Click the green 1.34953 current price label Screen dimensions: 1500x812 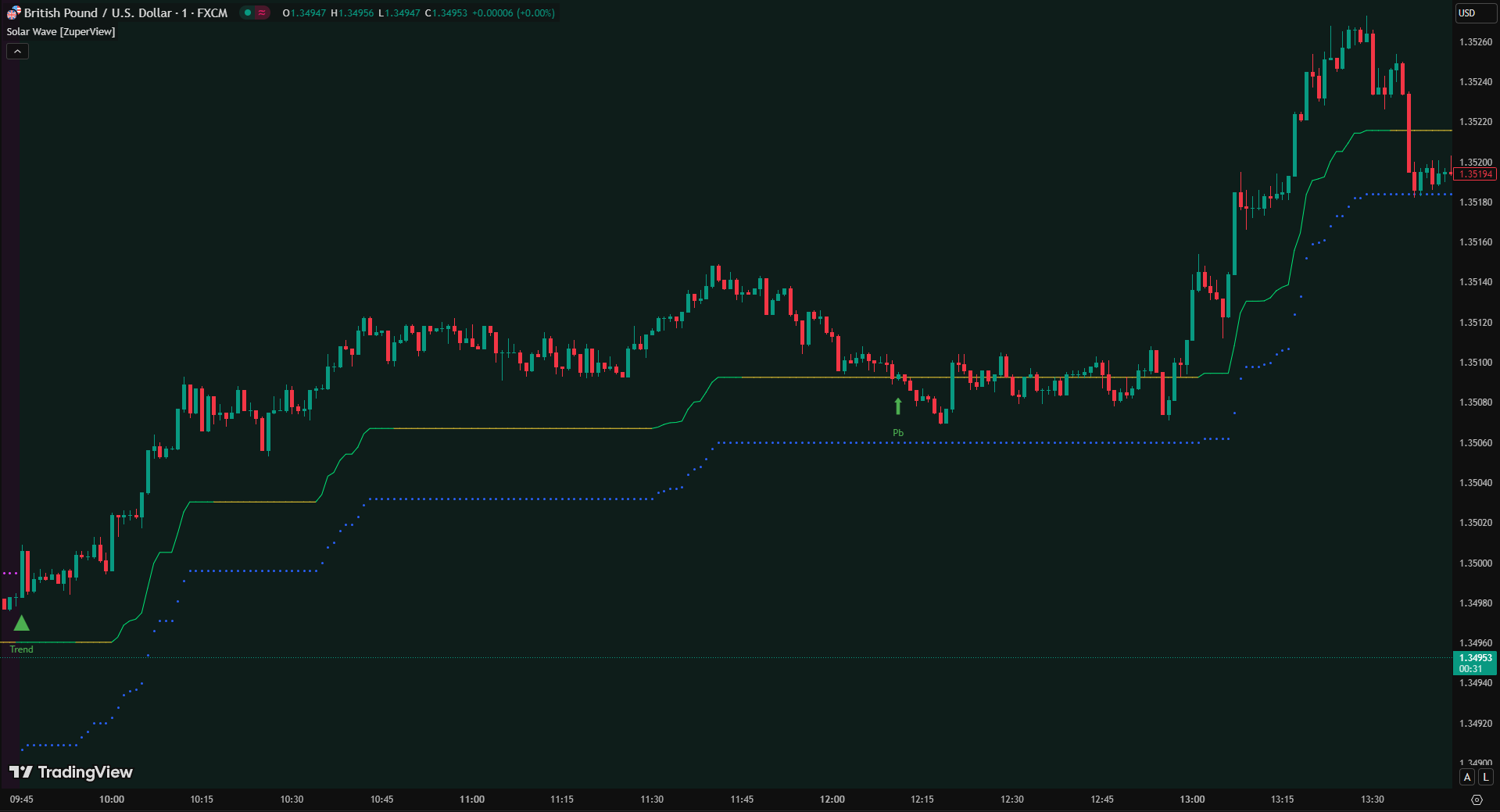coord(1475,663)
